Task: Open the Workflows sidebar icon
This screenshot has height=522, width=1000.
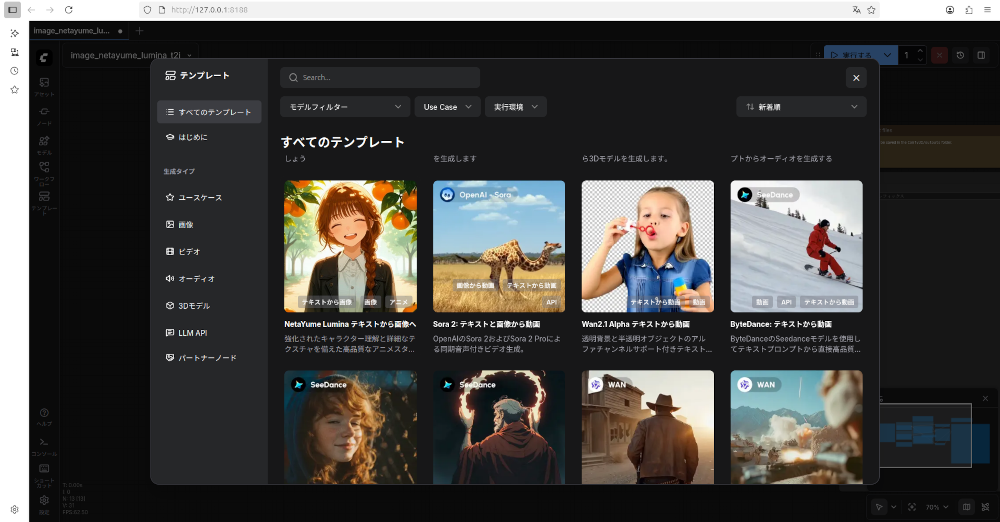Action: point(44,172)
